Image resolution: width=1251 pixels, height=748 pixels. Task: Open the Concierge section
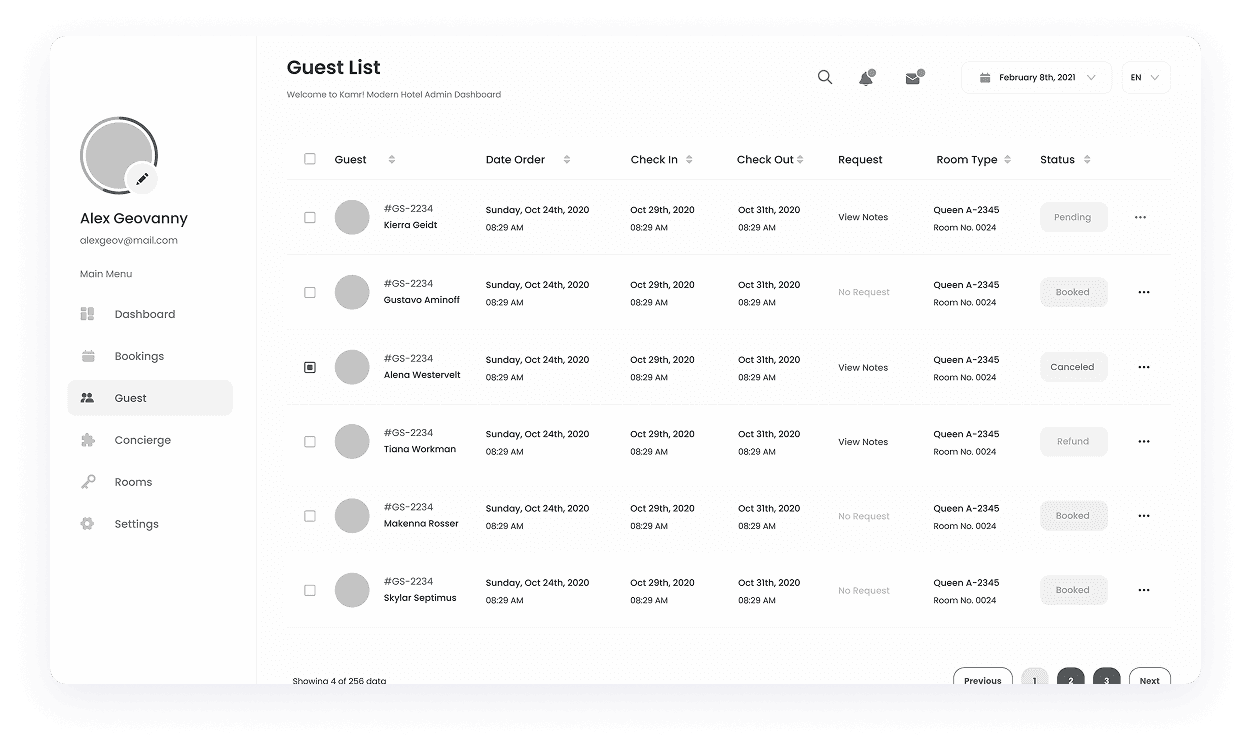(143, 439)
